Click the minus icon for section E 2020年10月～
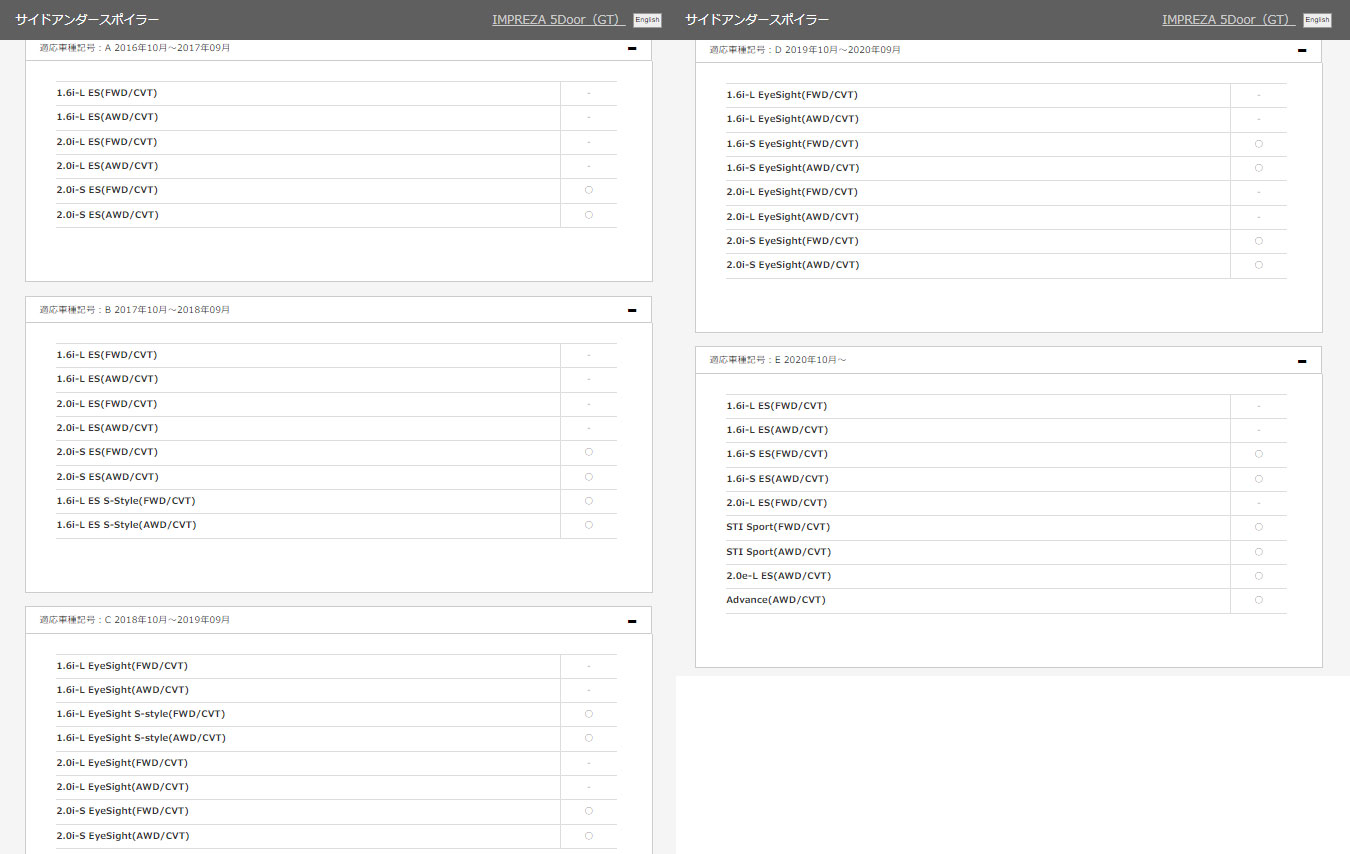 tap(1301, 360)
